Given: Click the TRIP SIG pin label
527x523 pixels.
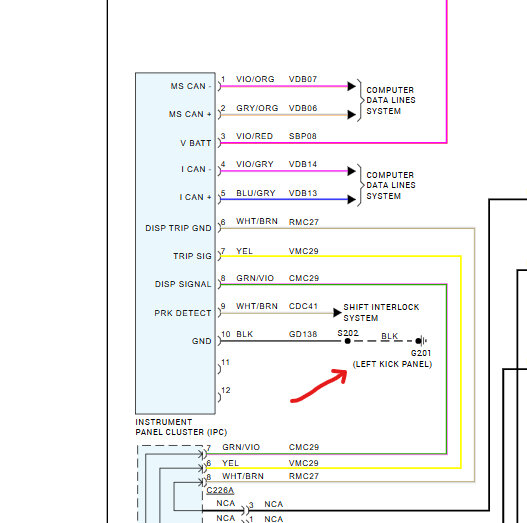Looking at the screenshot, I should pos(193,256).
